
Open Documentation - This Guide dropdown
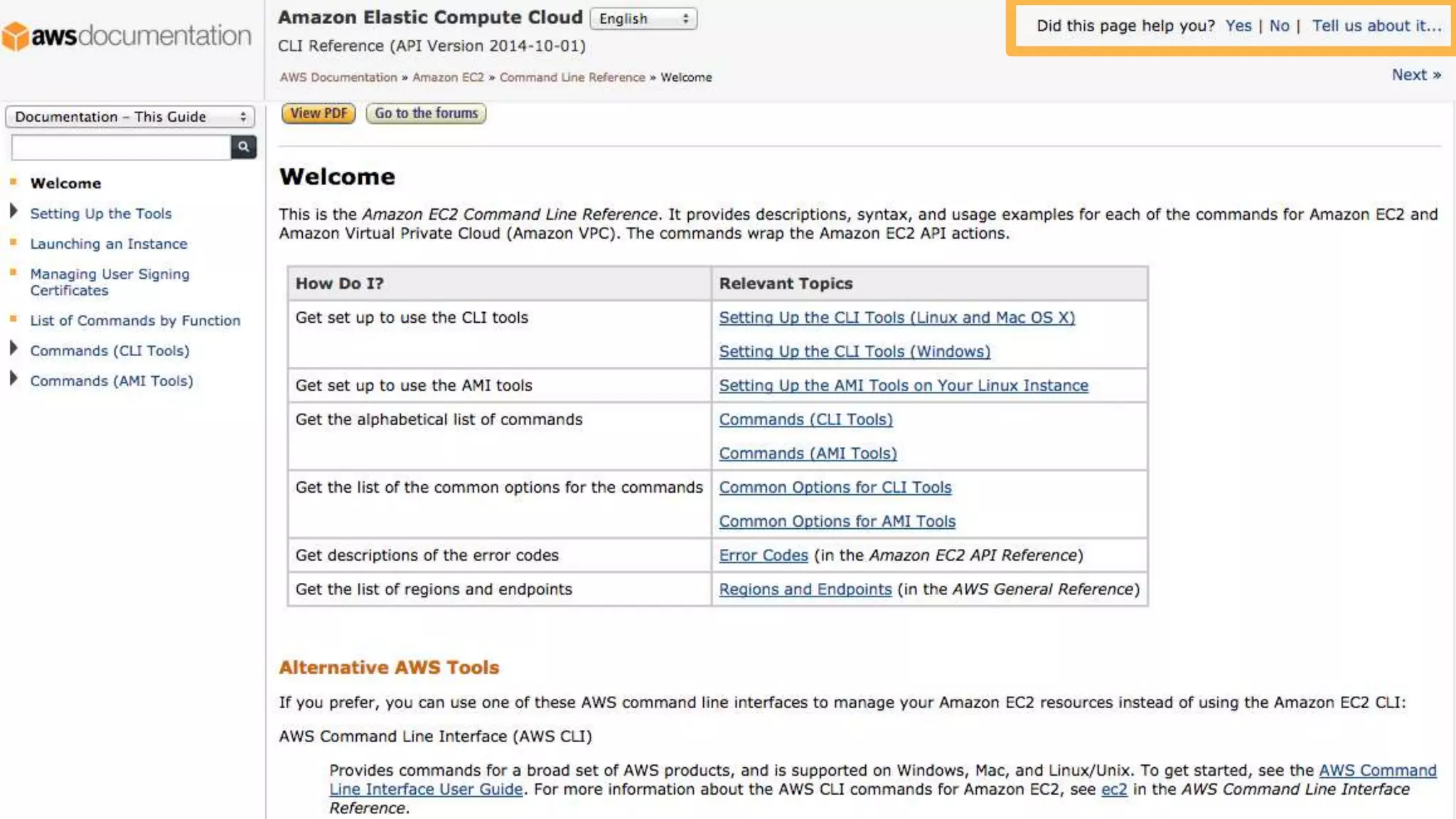(130, 117)
